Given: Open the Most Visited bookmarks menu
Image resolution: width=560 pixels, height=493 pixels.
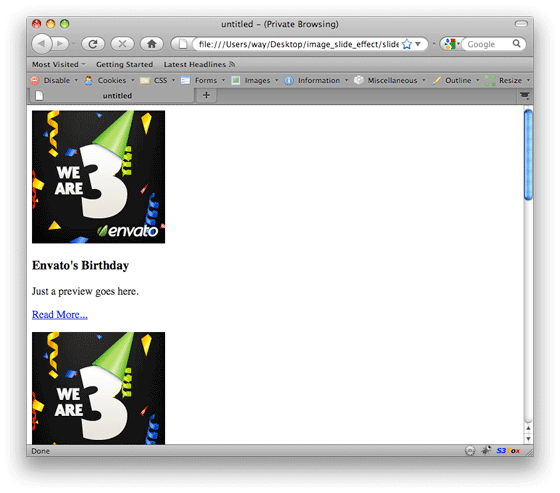Looking at the screenshot, I should [59, 65].
